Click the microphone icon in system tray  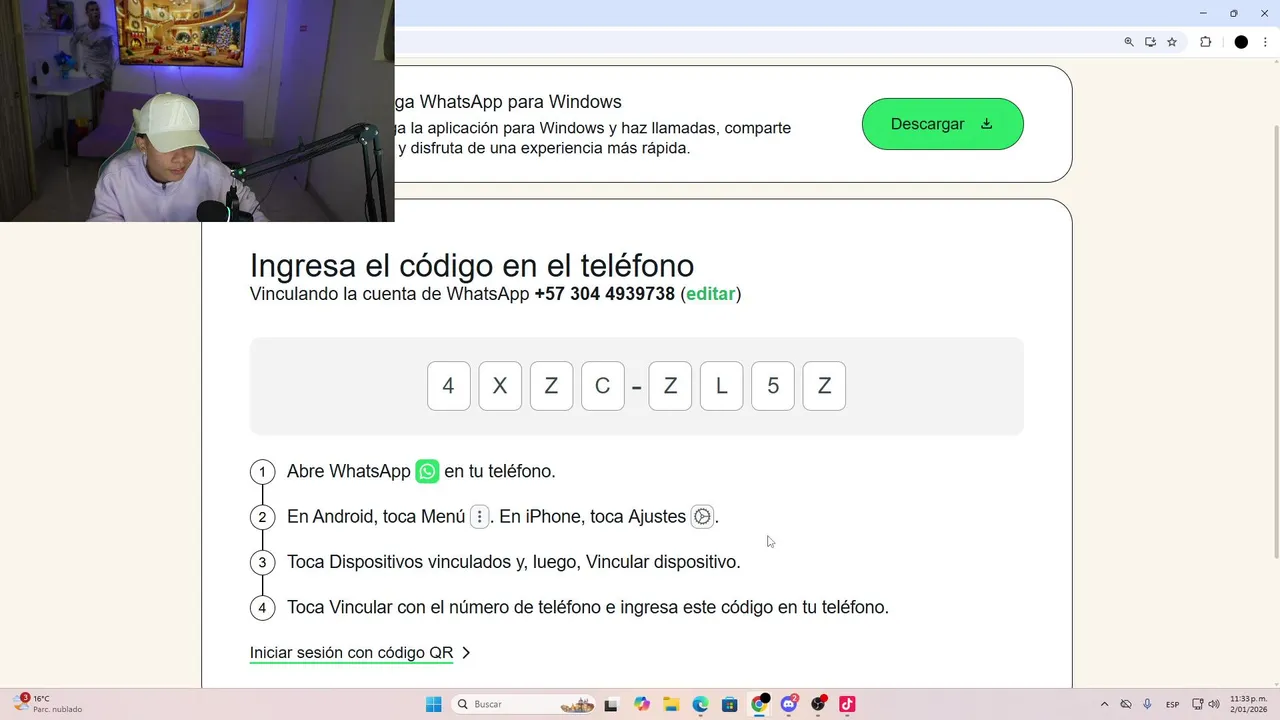1147,704
